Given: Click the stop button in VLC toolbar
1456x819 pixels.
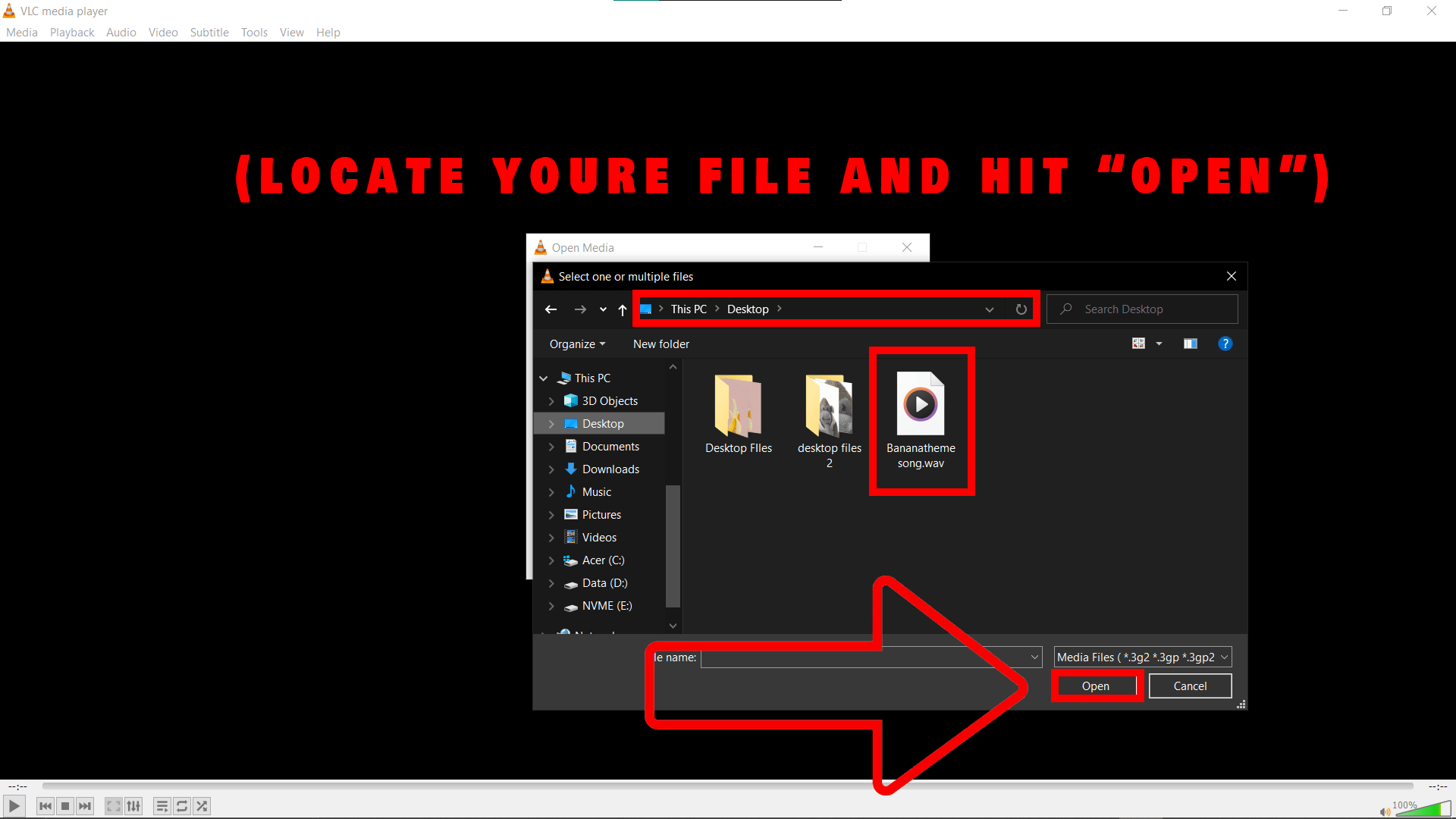Looking at the screenshot, I should coord(65,806).
